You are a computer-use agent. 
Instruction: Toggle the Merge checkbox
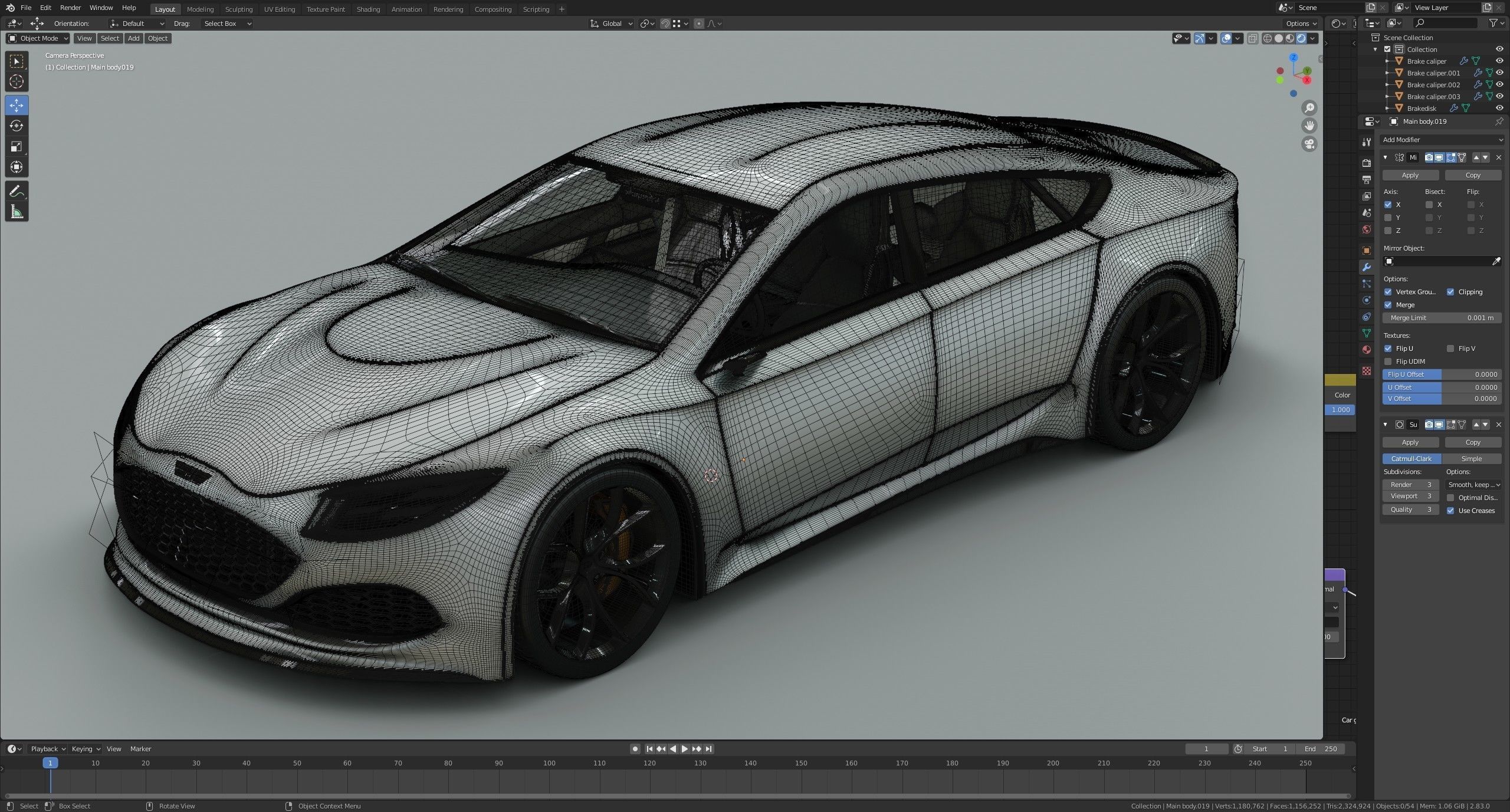click(1388, 305)
